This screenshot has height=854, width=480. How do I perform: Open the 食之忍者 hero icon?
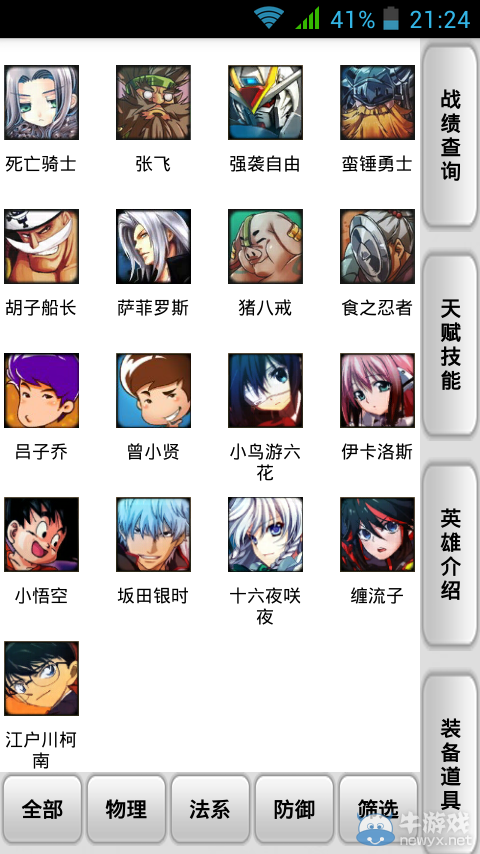click(377, 246)
